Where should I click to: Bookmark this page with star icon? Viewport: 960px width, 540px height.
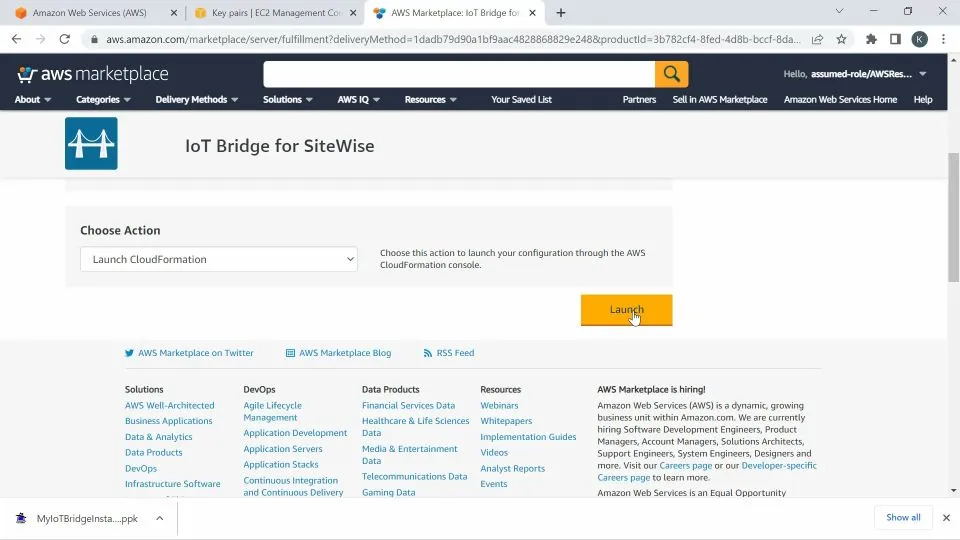coord(841,39)
